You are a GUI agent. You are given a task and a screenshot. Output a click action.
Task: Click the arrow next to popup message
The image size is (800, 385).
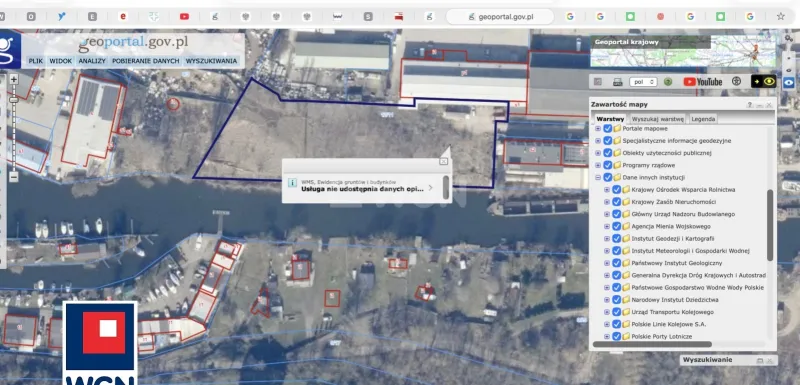click(431, 188)
